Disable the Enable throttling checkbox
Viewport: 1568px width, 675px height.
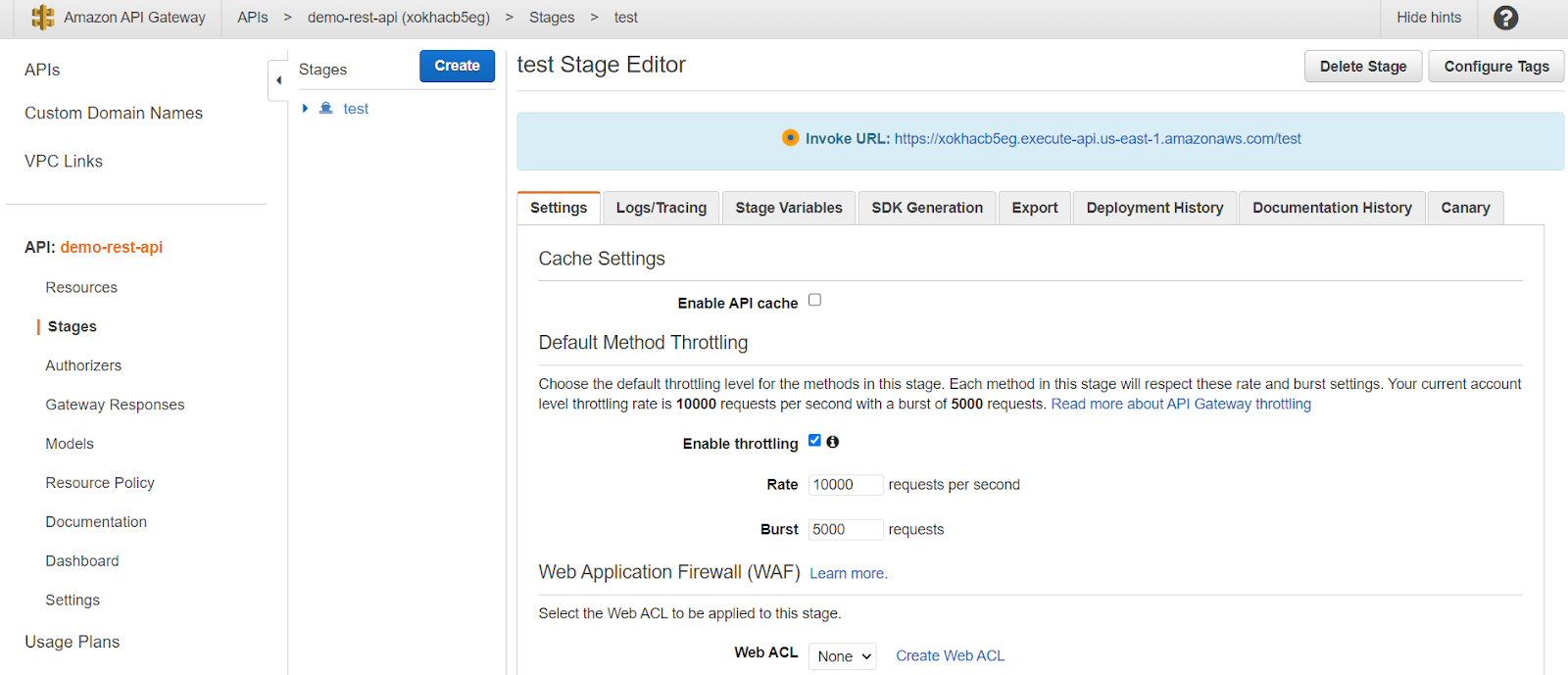pos(814,441)
